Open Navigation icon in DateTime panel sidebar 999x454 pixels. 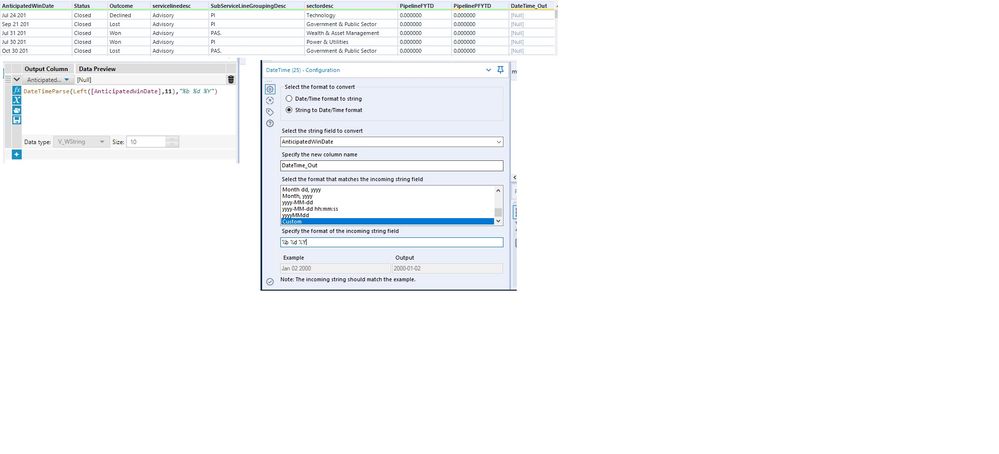[270, 101]
